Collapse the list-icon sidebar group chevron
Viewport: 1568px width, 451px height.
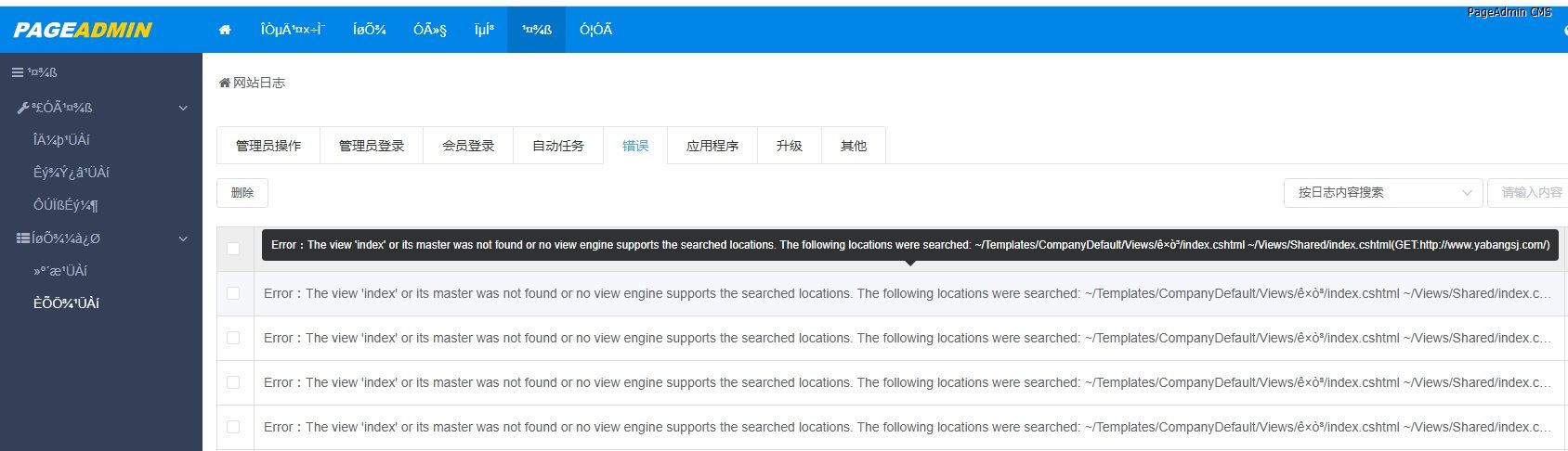pos(183,238)
